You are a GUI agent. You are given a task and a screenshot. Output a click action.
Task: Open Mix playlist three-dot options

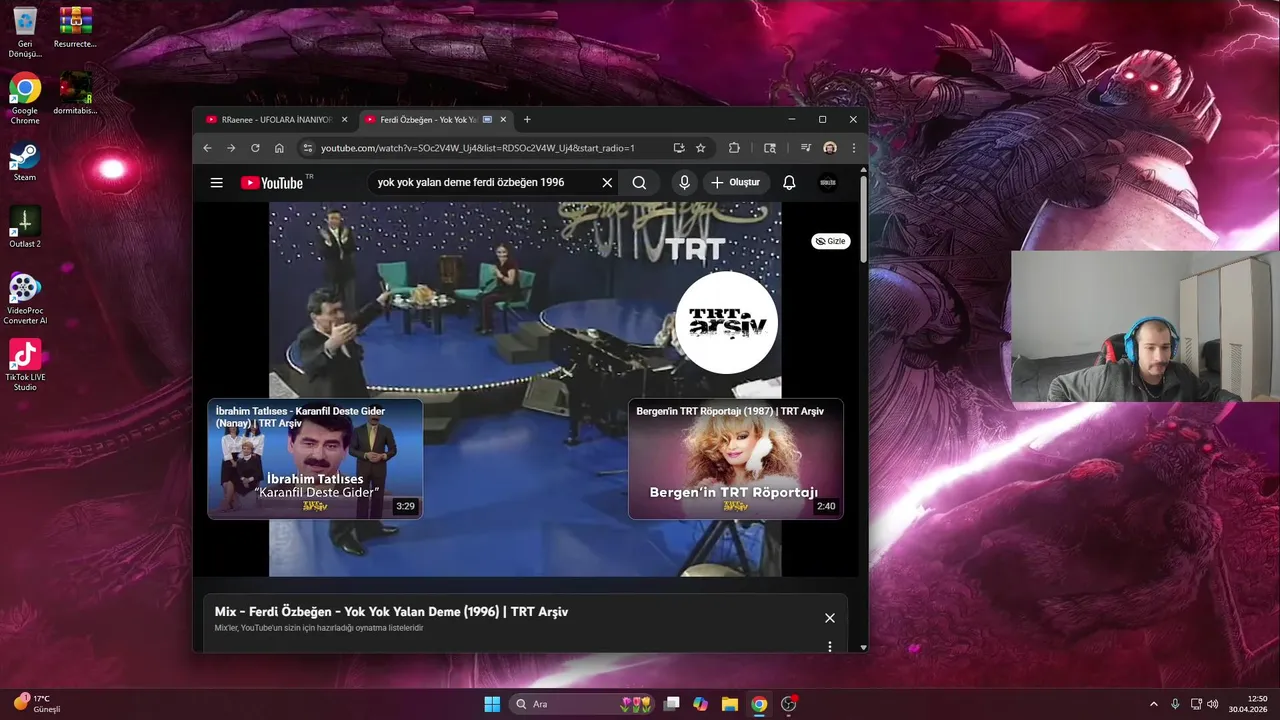(x=829, y=647)
